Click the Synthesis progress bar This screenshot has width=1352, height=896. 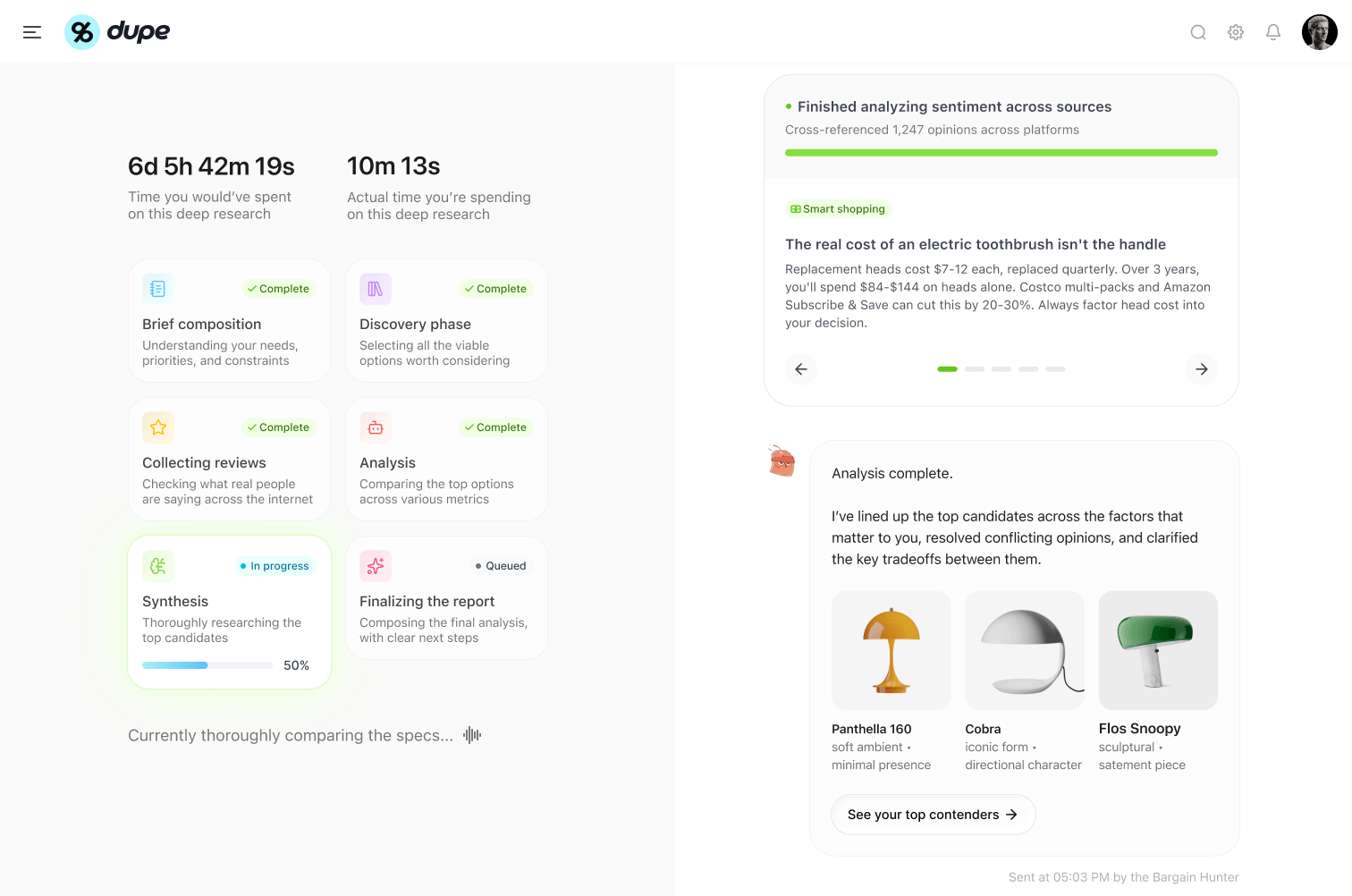(x=207, y=665)
